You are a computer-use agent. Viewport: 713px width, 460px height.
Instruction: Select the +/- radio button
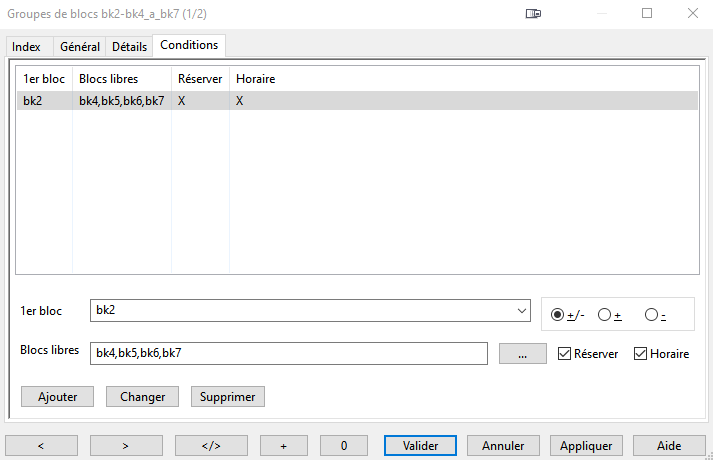tap(557, 314)
